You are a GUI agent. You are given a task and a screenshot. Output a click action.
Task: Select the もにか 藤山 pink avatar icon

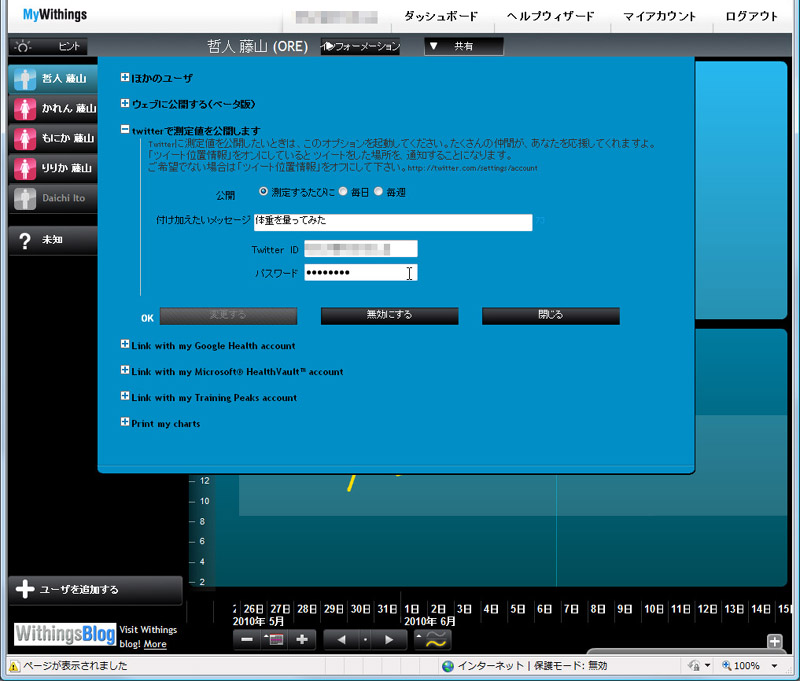[24, 139]
